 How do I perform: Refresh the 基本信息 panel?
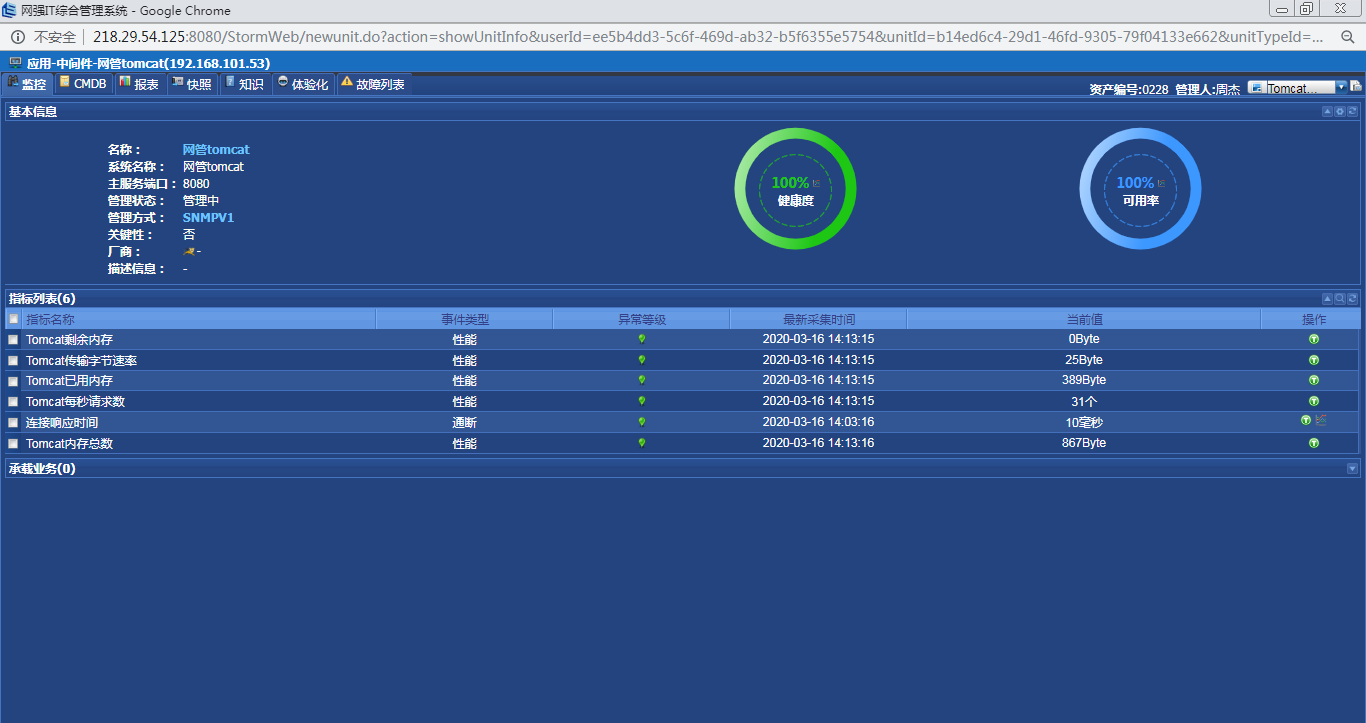pyautogui.click(x=1353, y=112)
